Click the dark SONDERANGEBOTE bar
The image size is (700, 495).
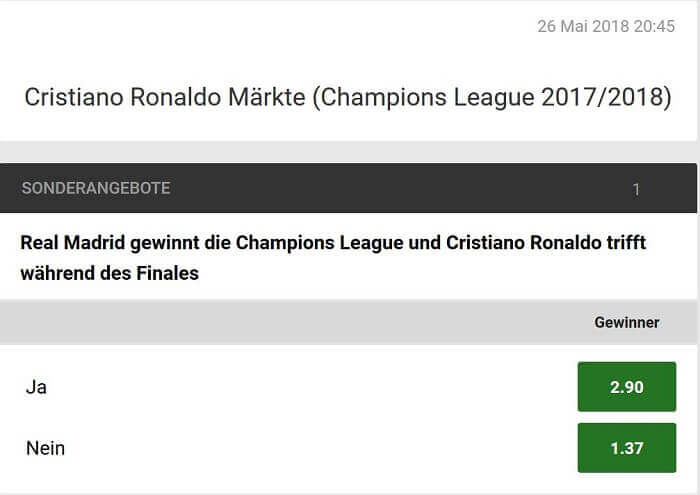(348, 188)
